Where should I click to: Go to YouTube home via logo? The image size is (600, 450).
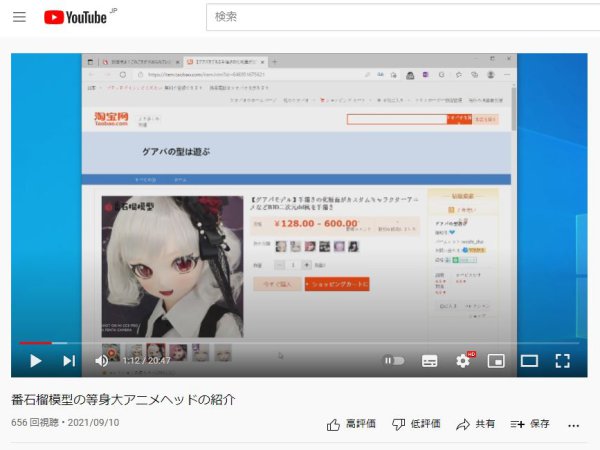click(75, 17)
